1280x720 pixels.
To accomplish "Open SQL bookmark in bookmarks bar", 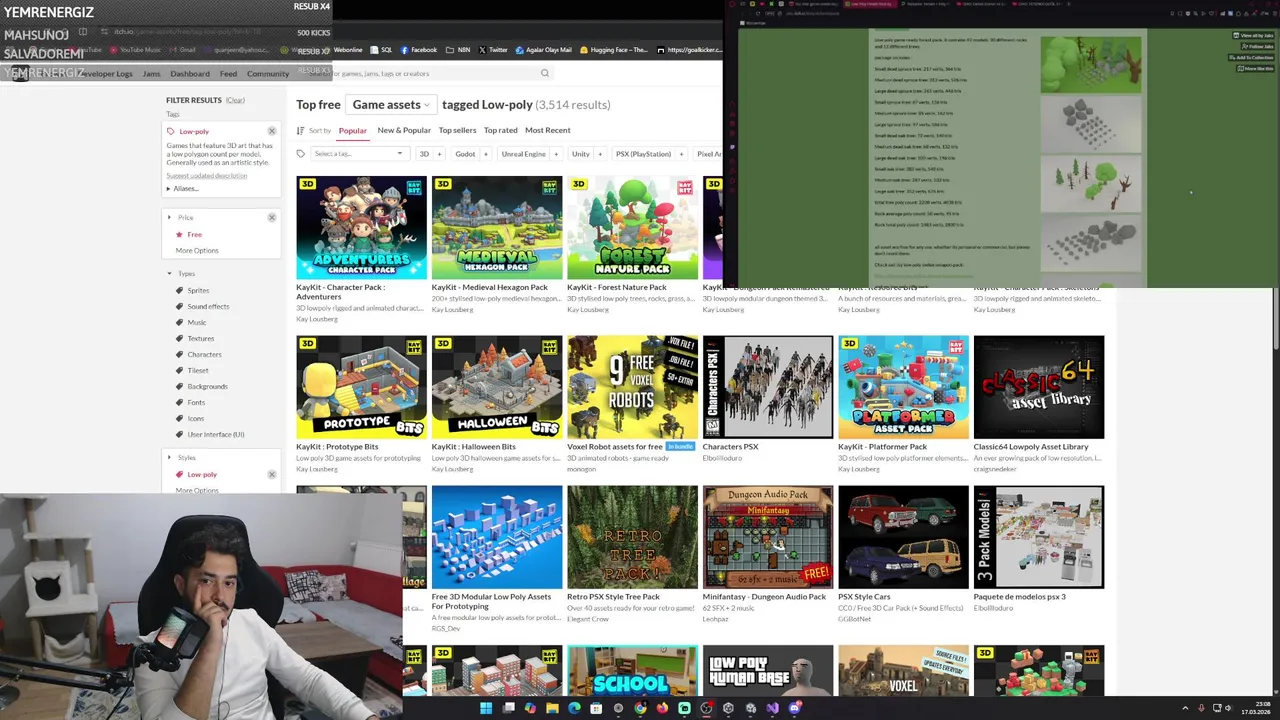I will (381, 49).
